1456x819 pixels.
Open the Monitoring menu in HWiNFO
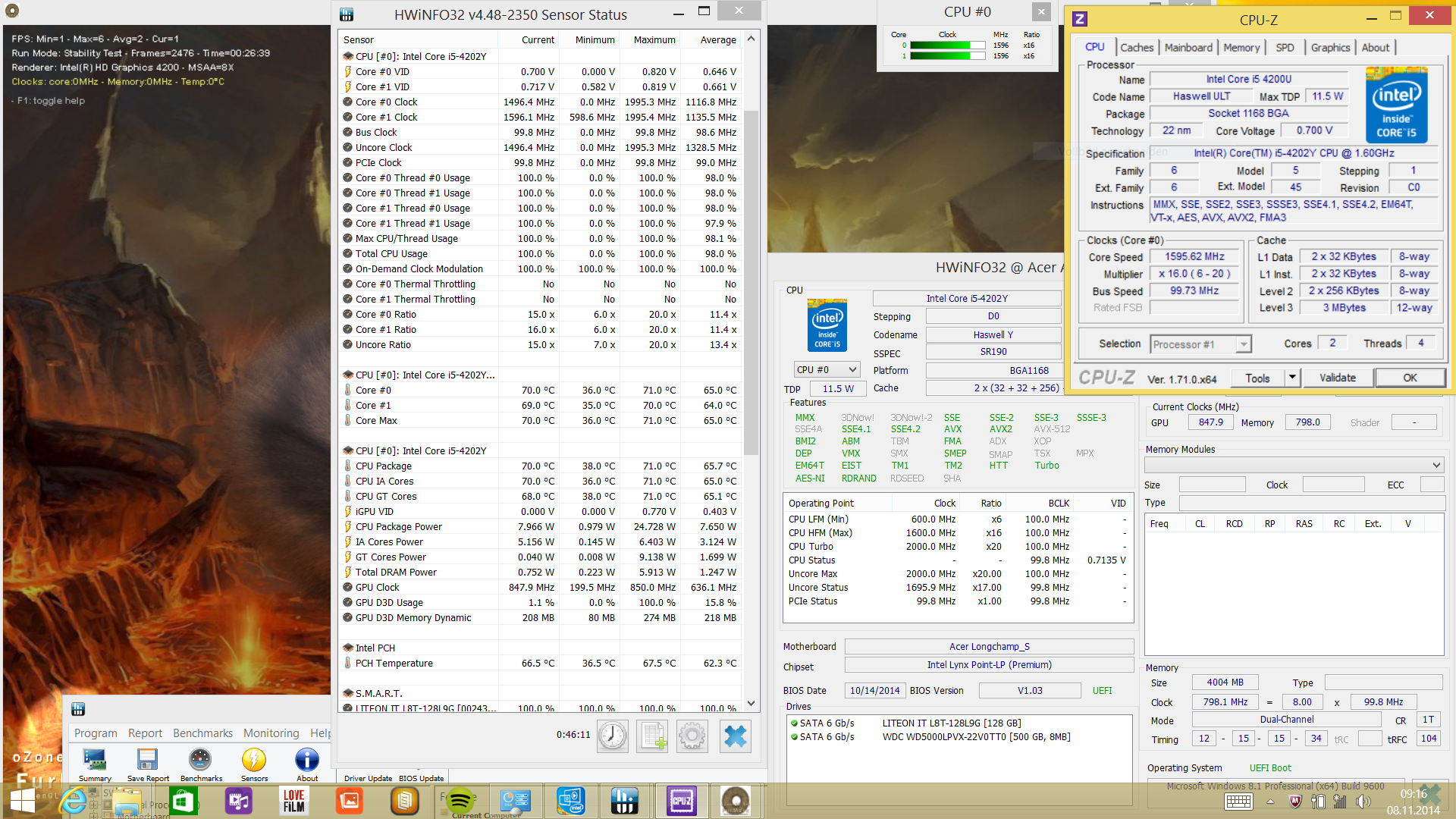pyautogui.click(x=271, y=733)
